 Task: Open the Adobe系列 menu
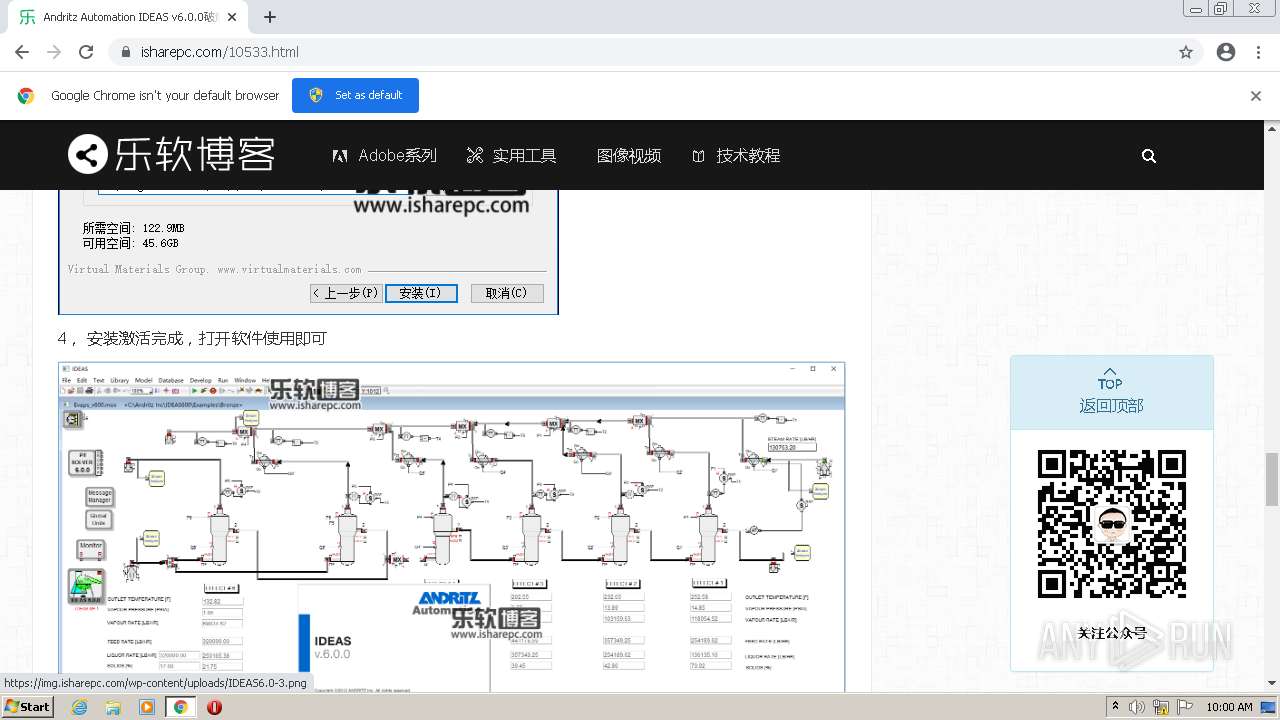click(385, 156)
